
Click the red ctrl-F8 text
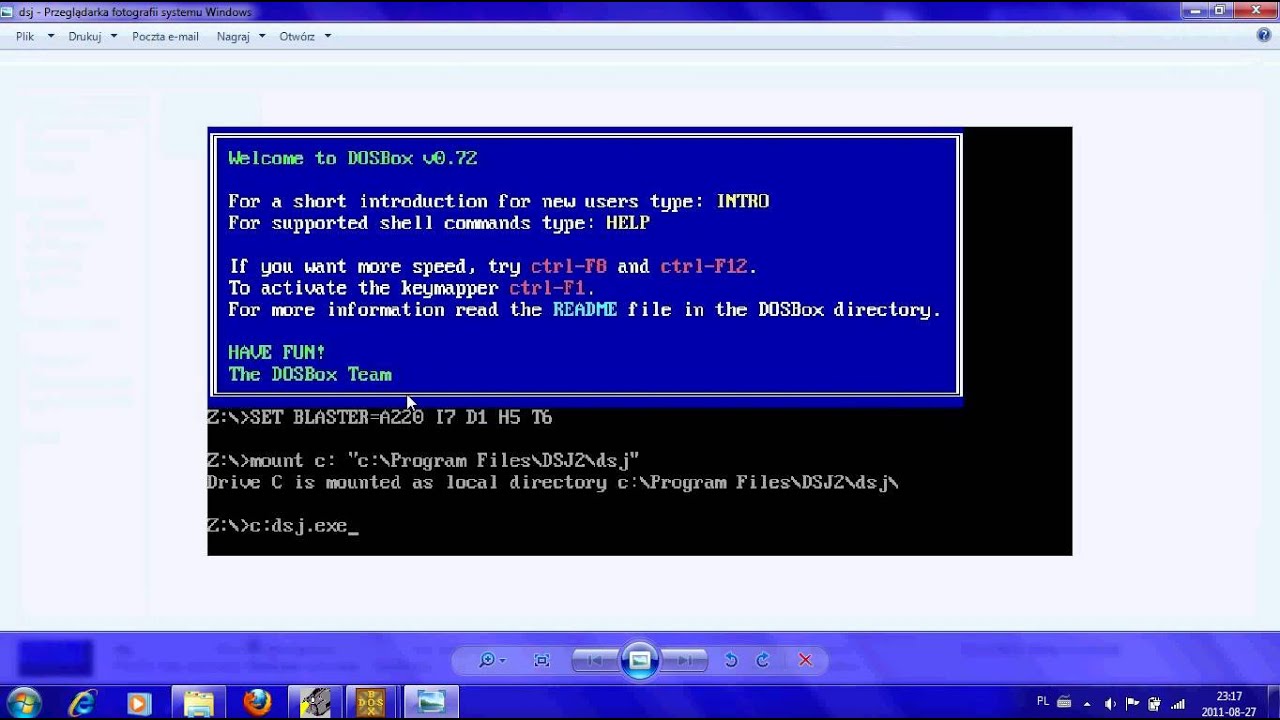568,266
